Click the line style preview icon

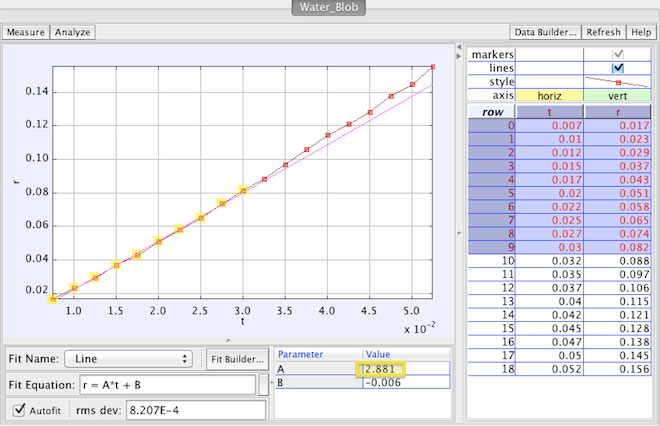[617, 81]
